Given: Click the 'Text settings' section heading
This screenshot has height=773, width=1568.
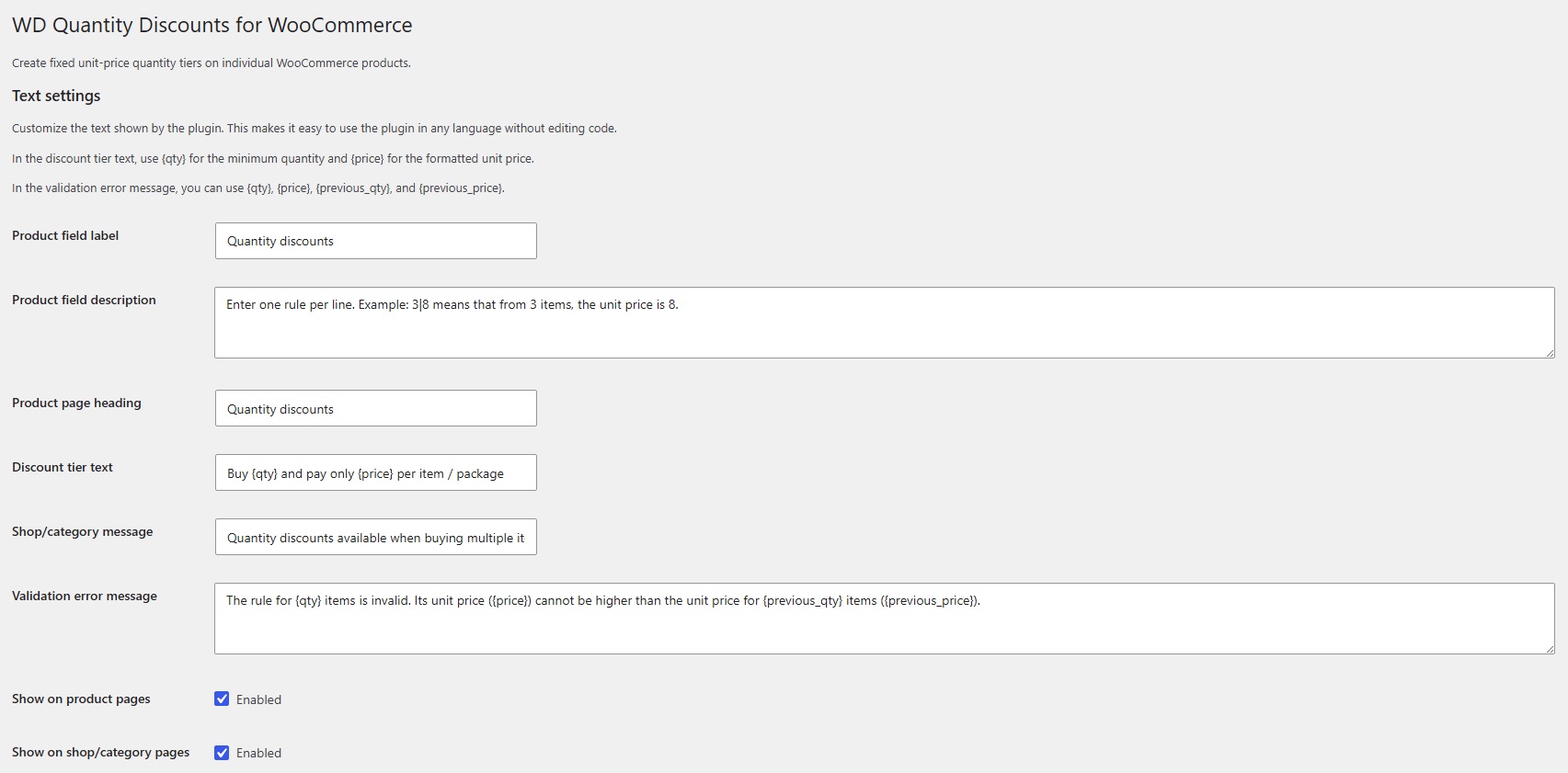Looking at the screenshot, I should pos(56,96).
